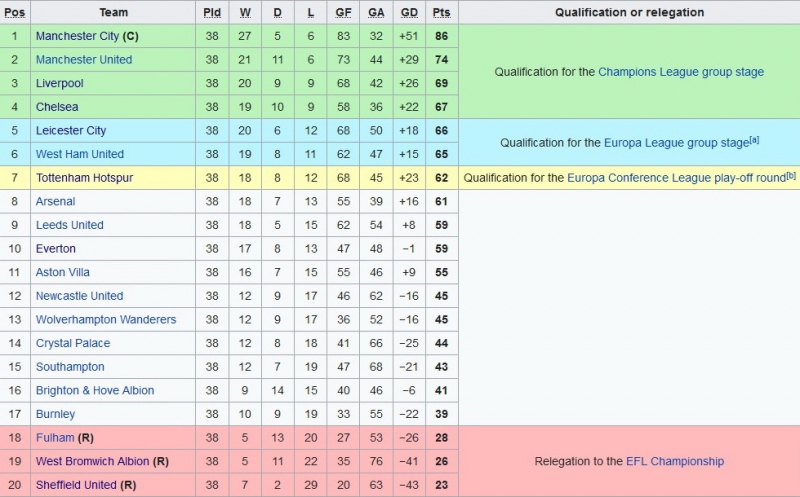This screenshot has height=497, width=800.
Task: Open the Europa League group stage link
Action: pyautogui.click(x=675, y=143)
